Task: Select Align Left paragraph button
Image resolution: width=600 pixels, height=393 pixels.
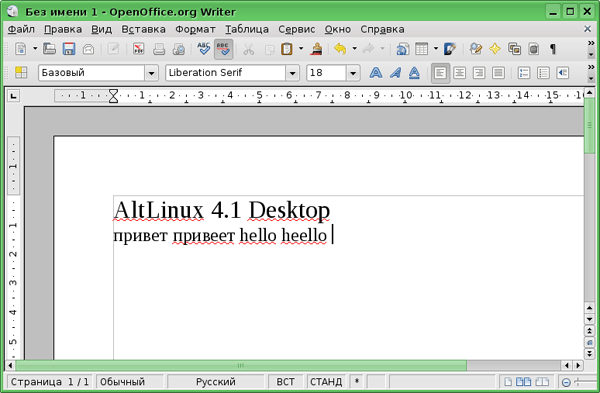Action: (x=440, y=73)
